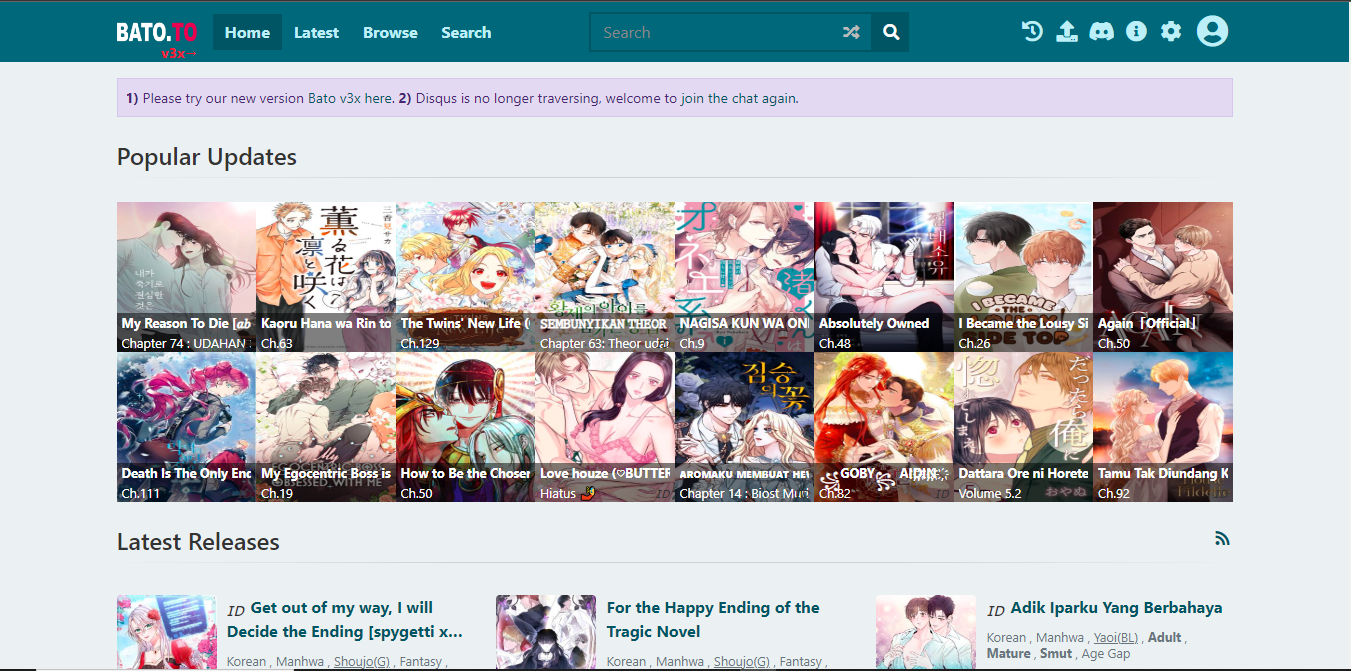Click Adik Iparku release thumbnail
1351x671 pixels.
(926, 633)
